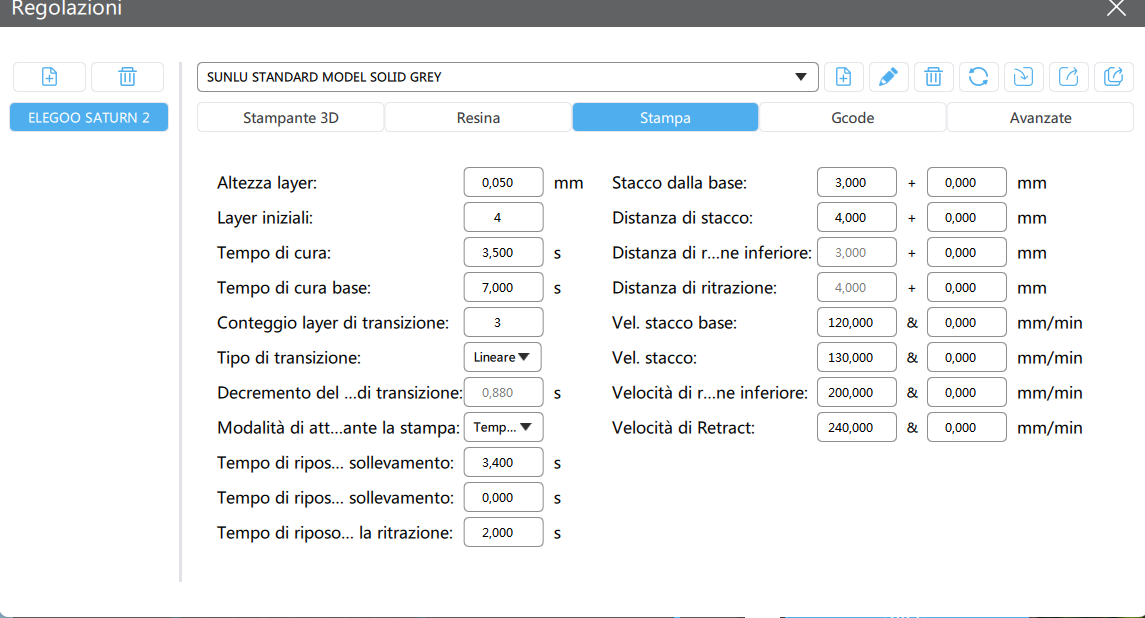Delete the SUNLU resin profile
The image size is (1145, 618).
(933, 77)
